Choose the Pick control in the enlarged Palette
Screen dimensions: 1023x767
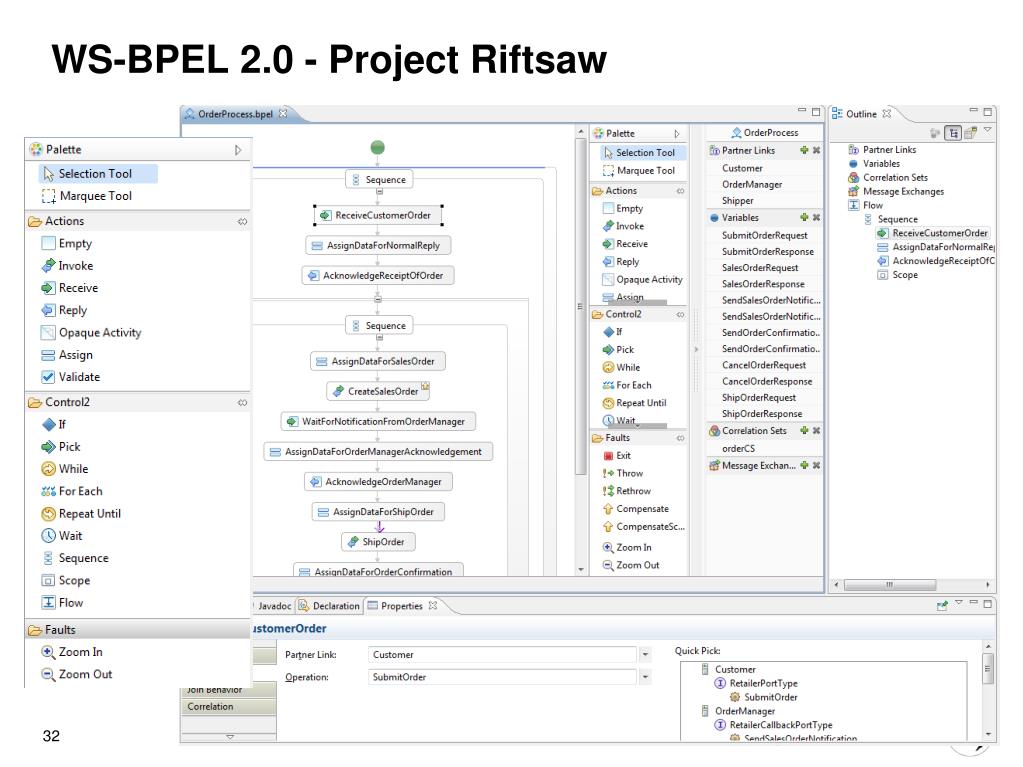[61, 447]
